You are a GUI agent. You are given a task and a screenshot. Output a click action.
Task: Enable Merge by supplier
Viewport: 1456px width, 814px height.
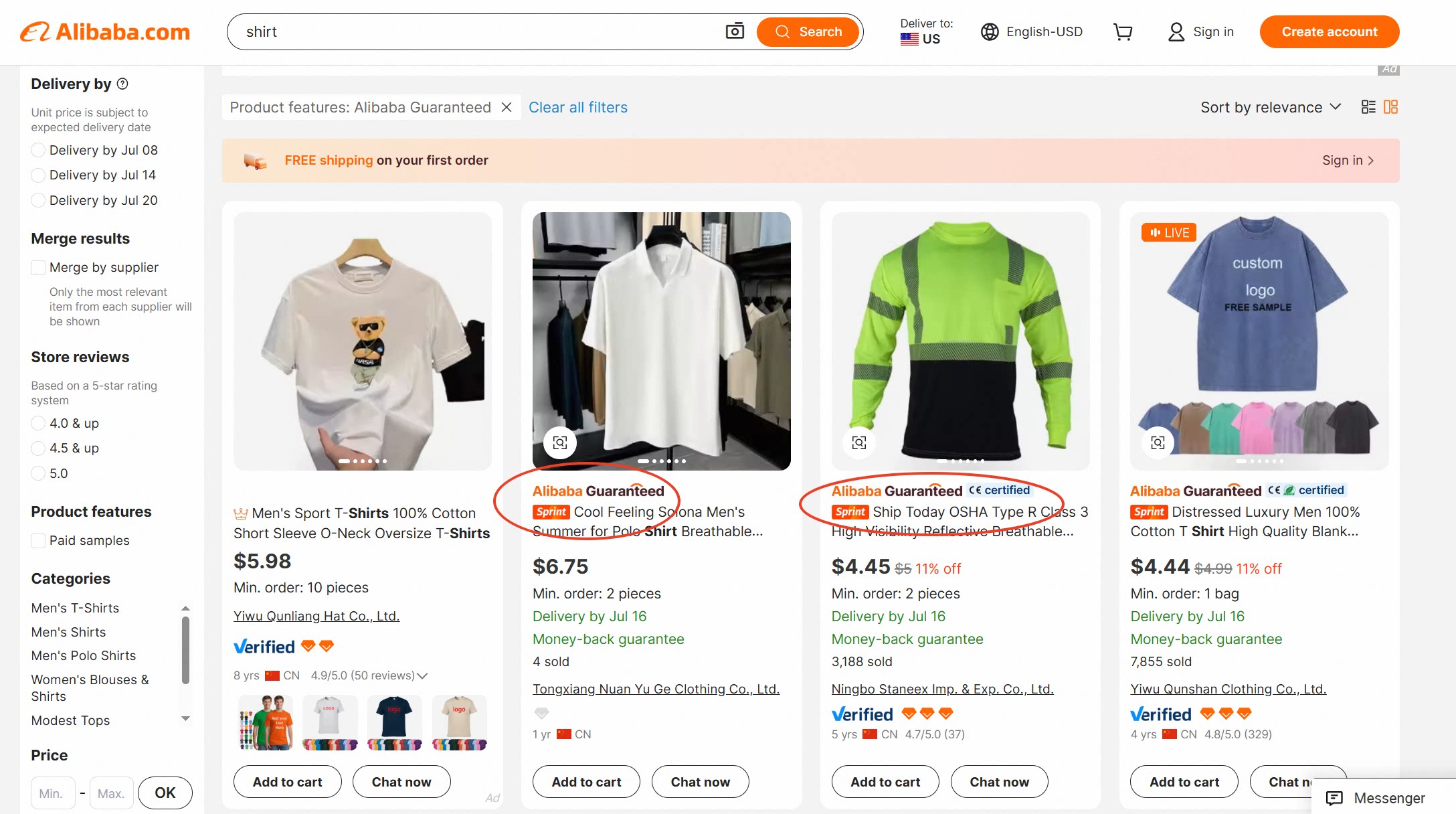point(38,267)
